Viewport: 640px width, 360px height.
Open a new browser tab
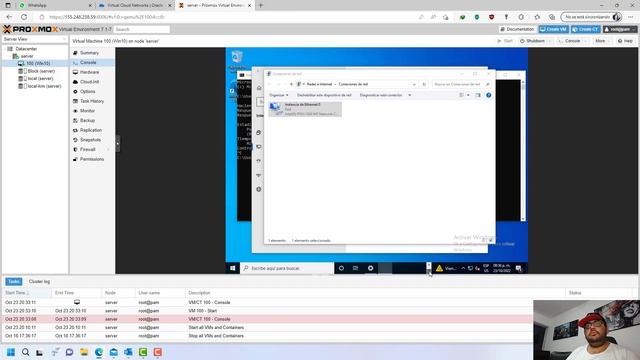click(x=261, y=5)
